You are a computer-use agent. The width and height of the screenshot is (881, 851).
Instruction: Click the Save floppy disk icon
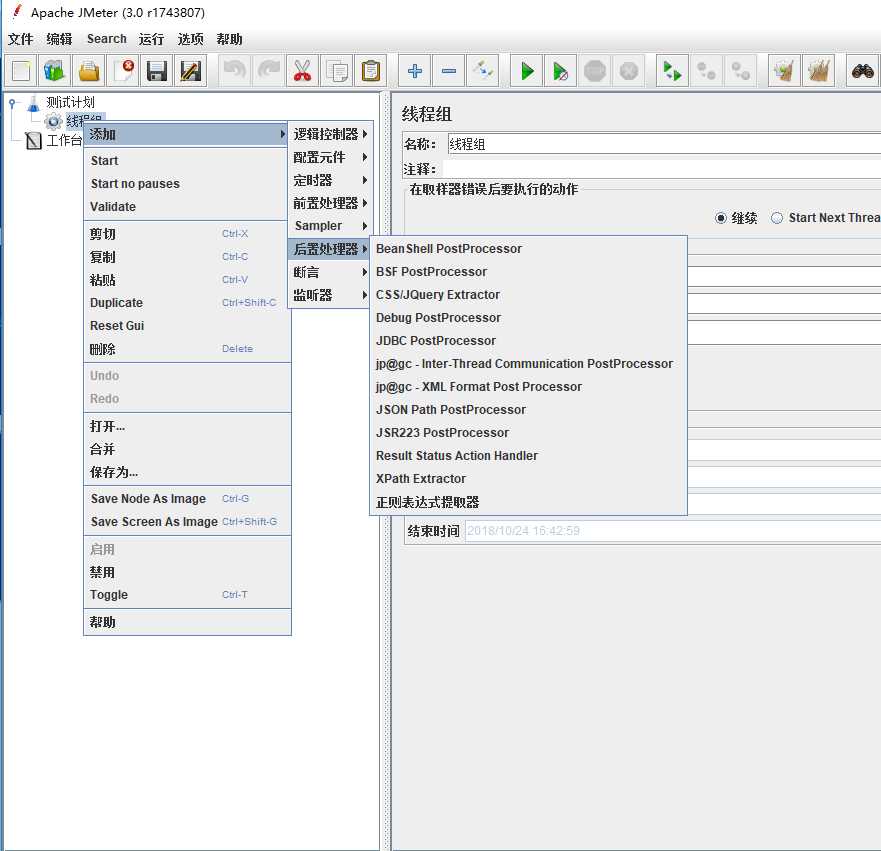[x=157, y=71]
